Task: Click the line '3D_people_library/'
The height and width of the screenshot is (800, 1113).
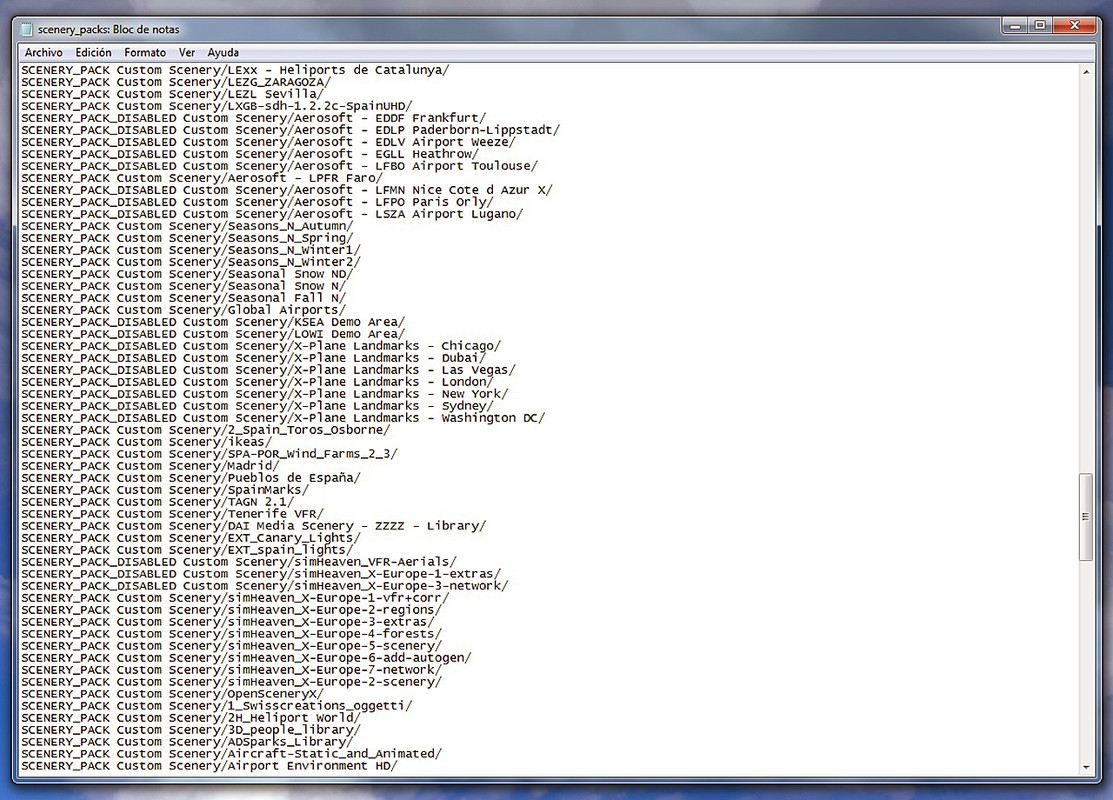Action: (191, 730)
